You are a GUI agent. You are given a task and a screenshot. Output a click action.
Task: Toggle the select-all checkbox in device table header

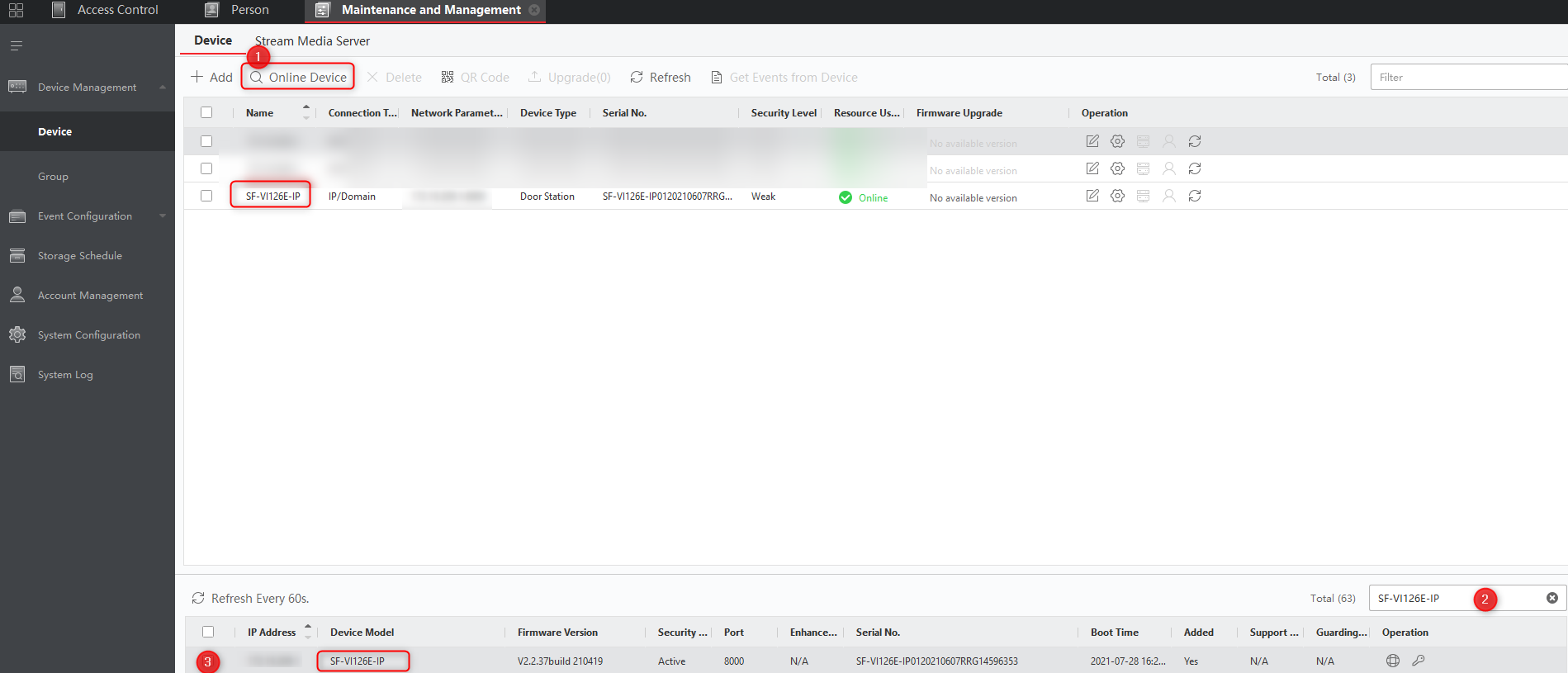[x=206, y=112]
